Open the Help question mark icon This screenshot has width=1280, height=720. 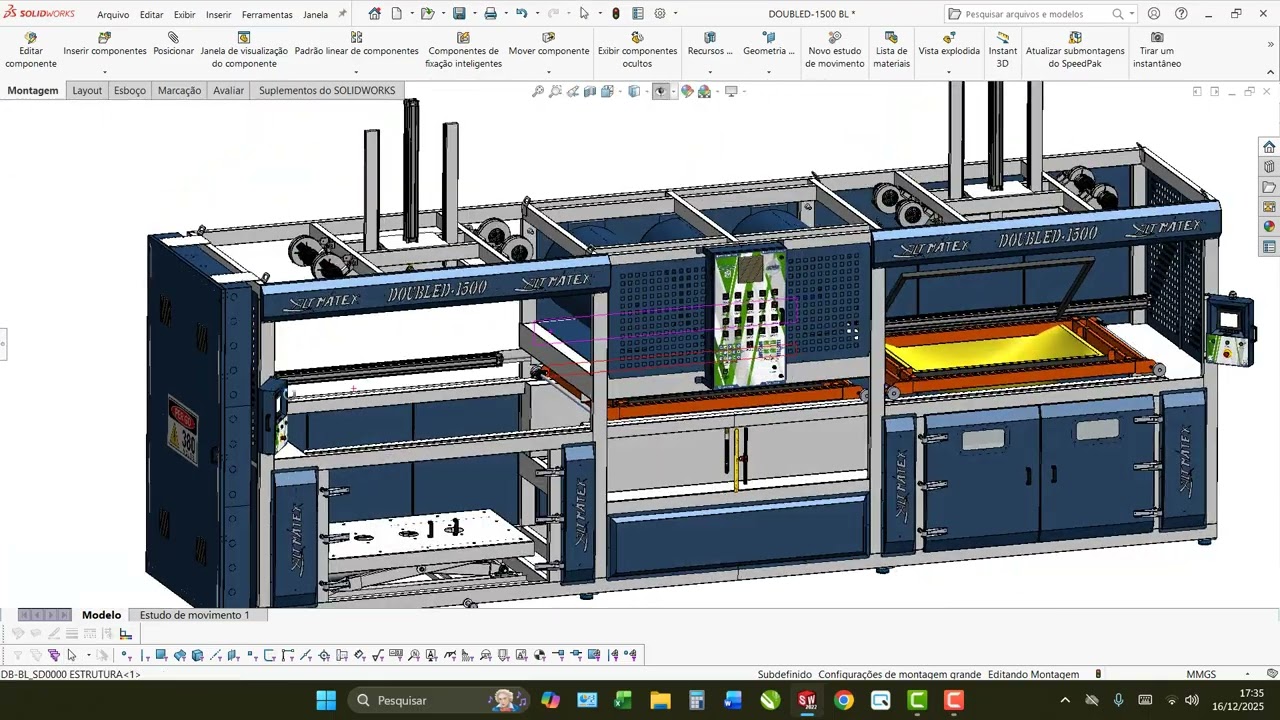(1181, 14)
